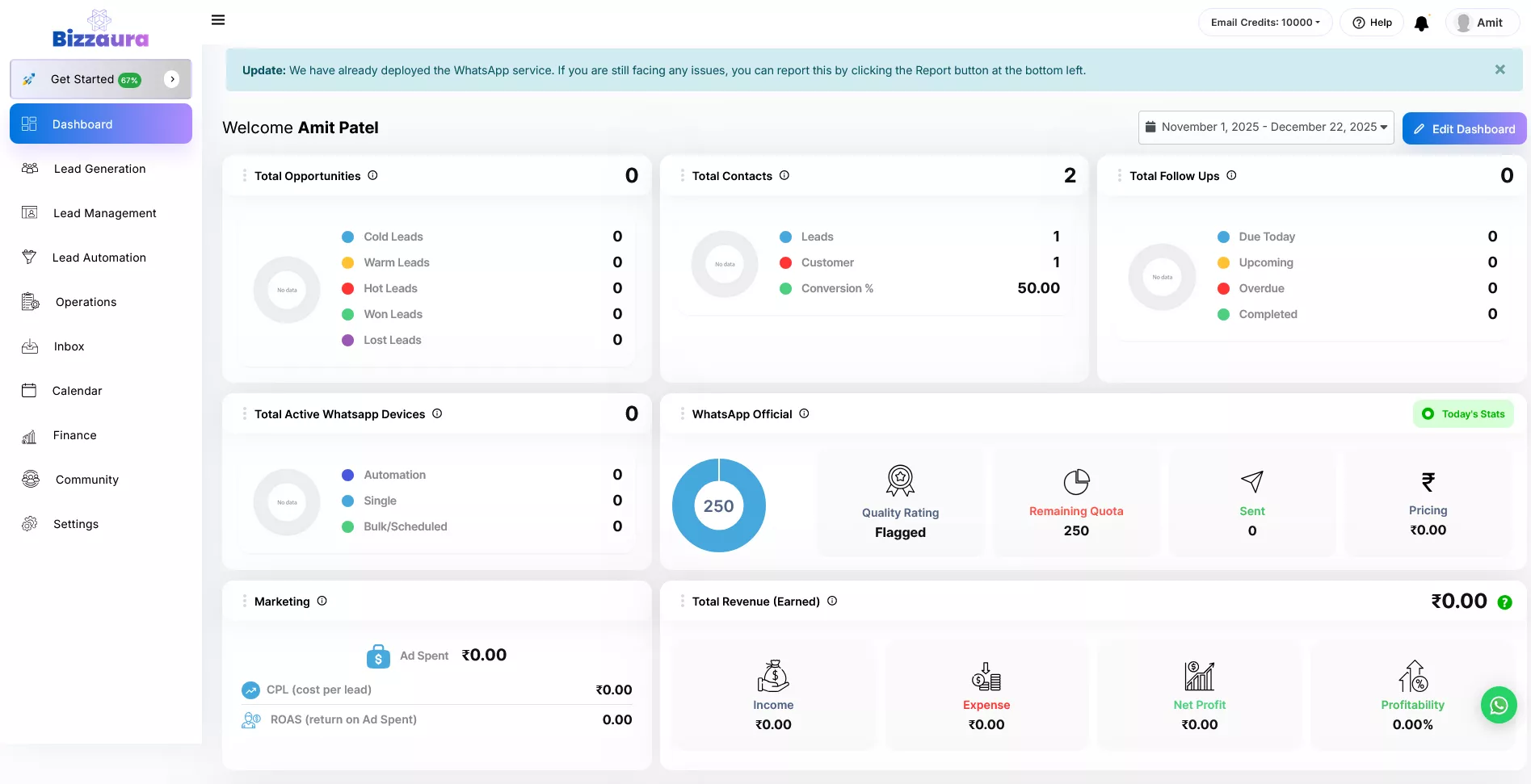Open Lead Generation in sidebar
The height and width of the screenshot is (784, 1531).
(99, 169)
